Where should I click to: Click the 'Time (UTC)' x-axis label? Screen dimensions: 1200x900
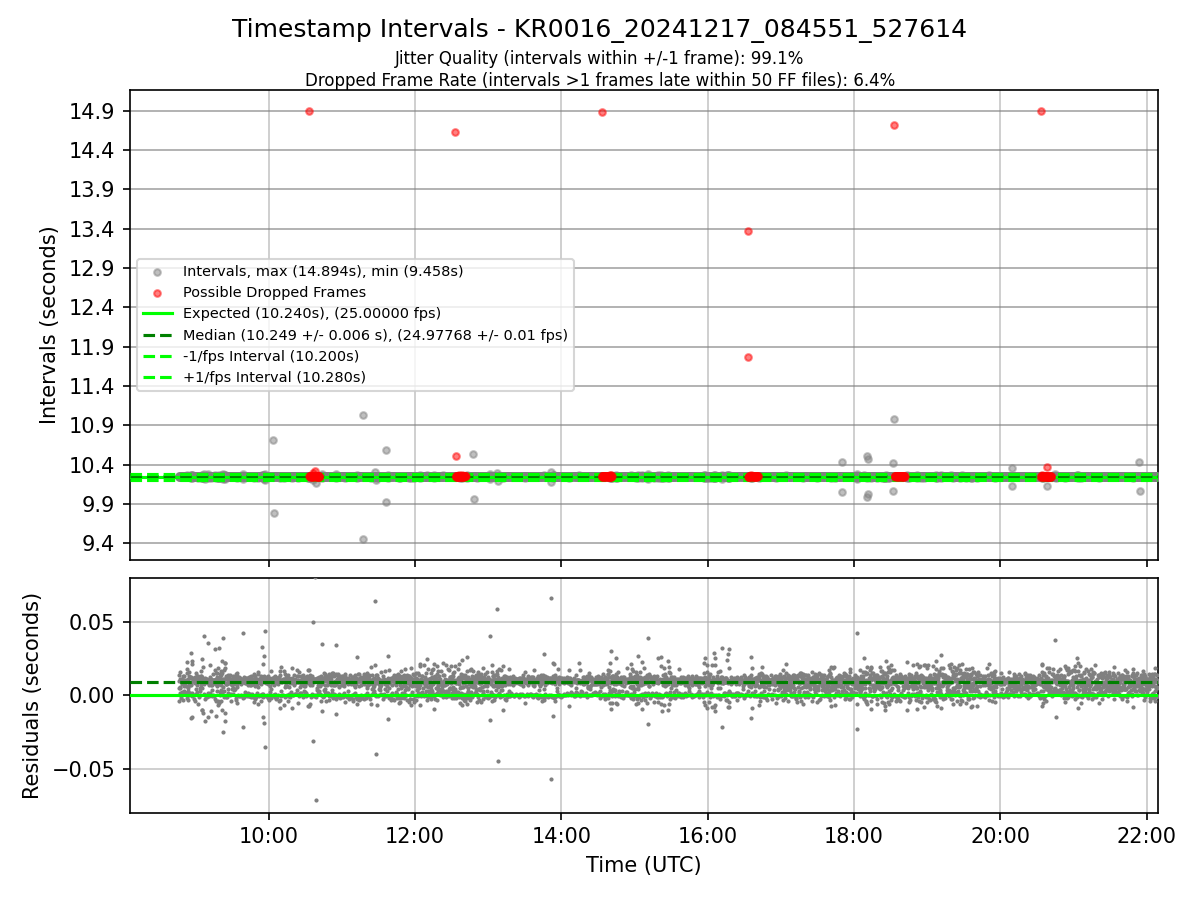643,865
